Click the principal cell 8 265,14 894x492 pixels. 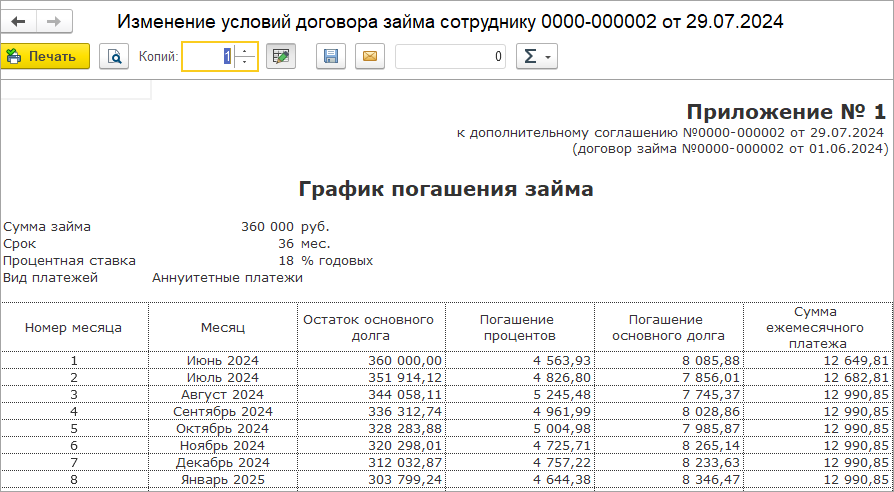[x=669, y=445]
